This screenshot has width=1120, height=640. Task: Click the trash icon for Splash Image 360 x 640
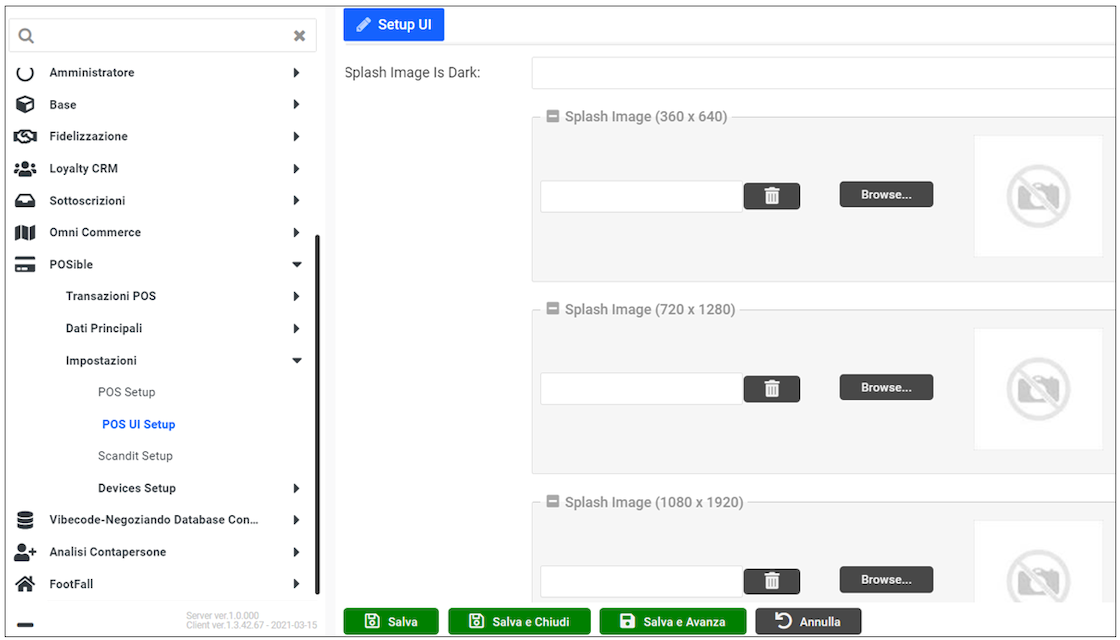(x=771, y=196)
